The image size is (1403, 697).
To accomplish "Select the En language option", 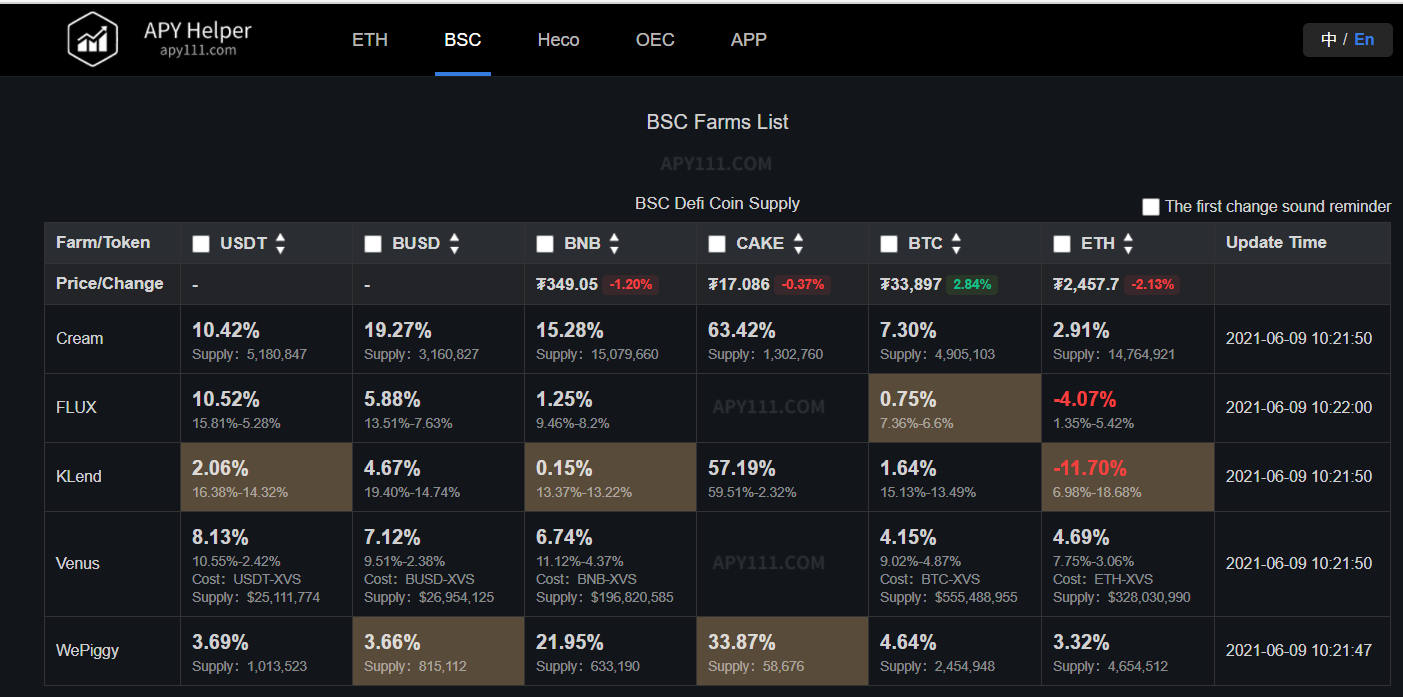I will 1364,40.
